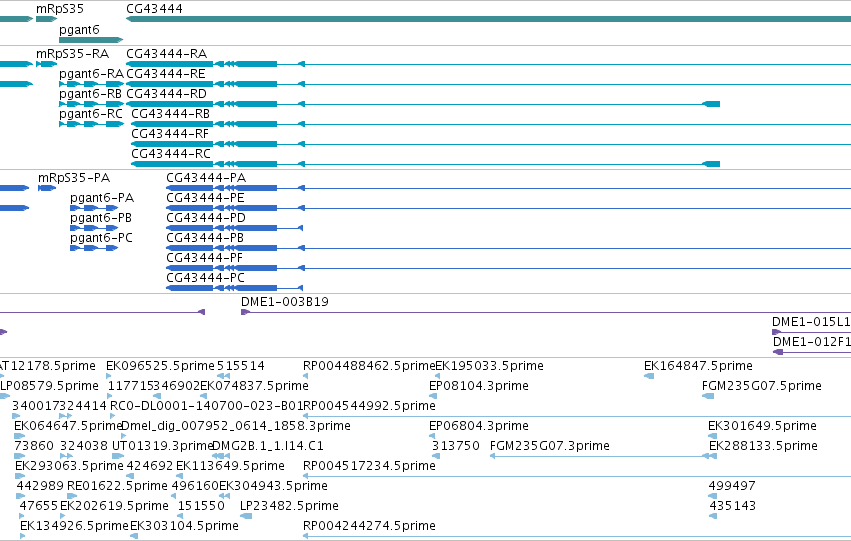
Task: Select the EK303104.5prime feature
Action: pyautogui.click(x=134, y=537)
